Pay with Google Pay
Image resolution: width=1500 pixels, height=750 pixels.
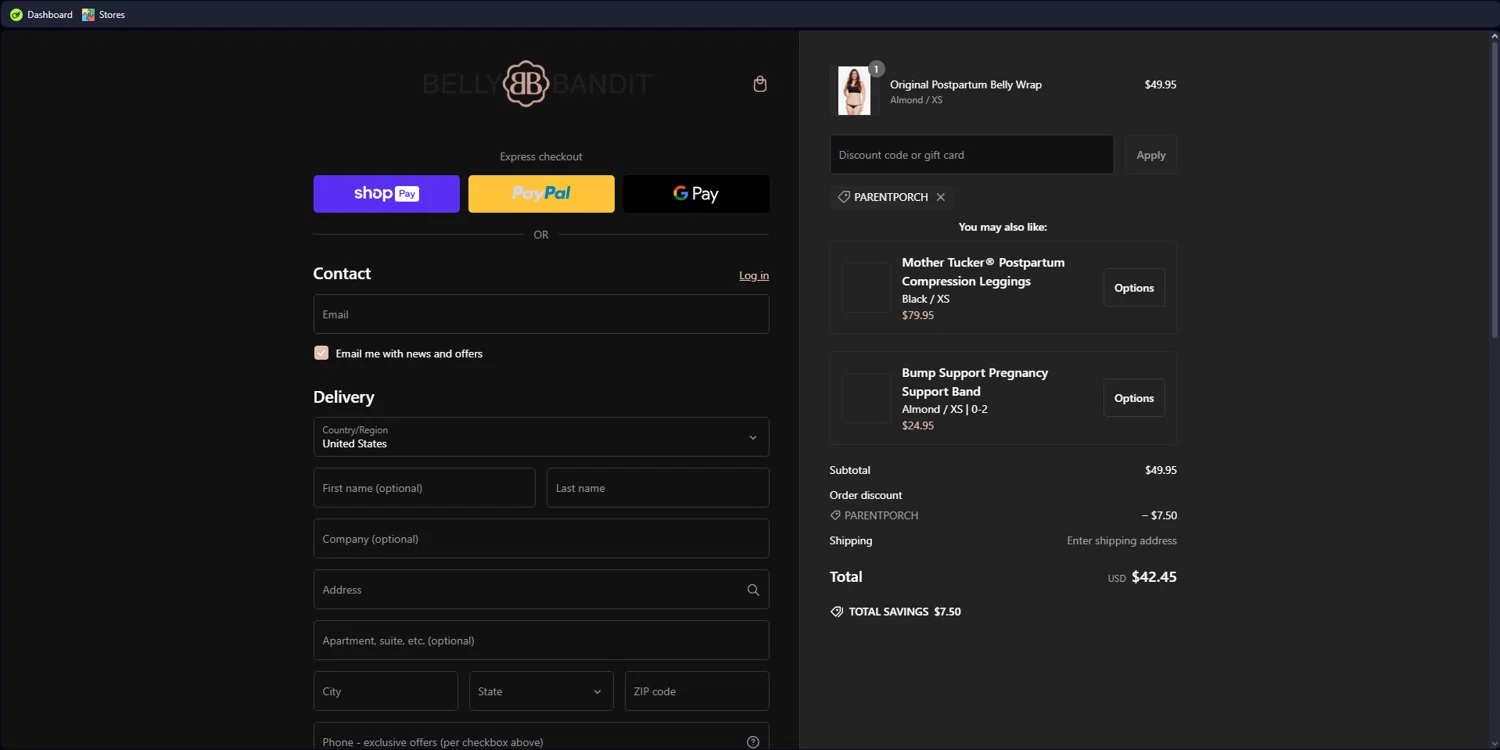click(x=696, y=194)
